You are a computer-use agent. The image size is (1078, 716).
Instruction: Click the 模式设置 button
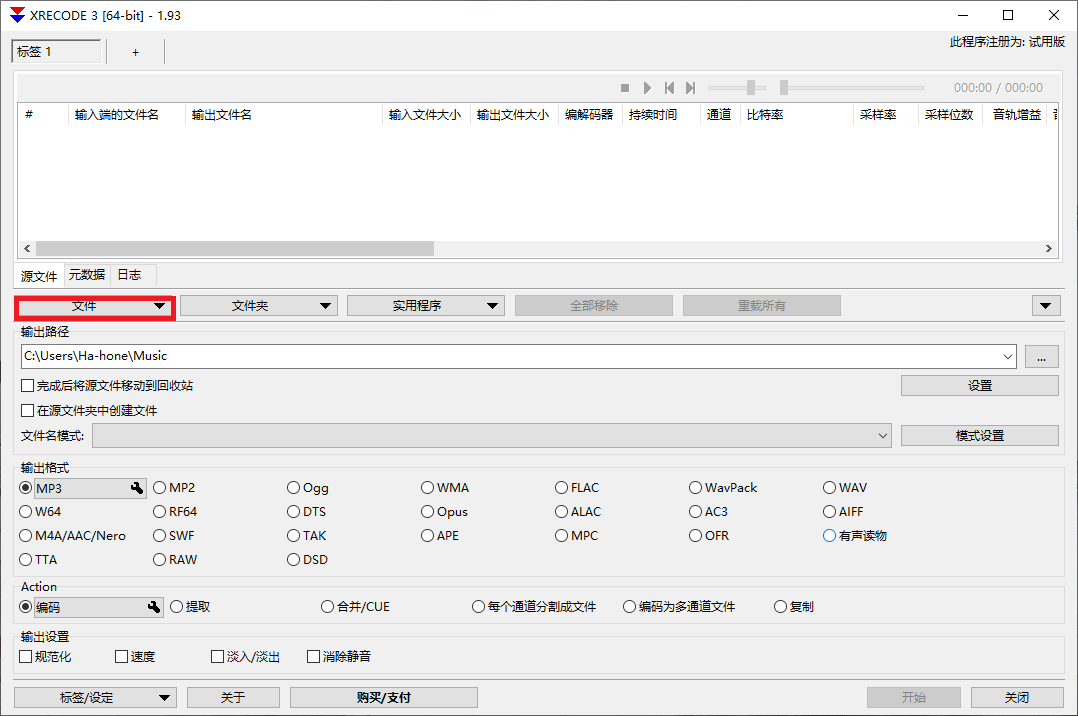tap(980, 435)
